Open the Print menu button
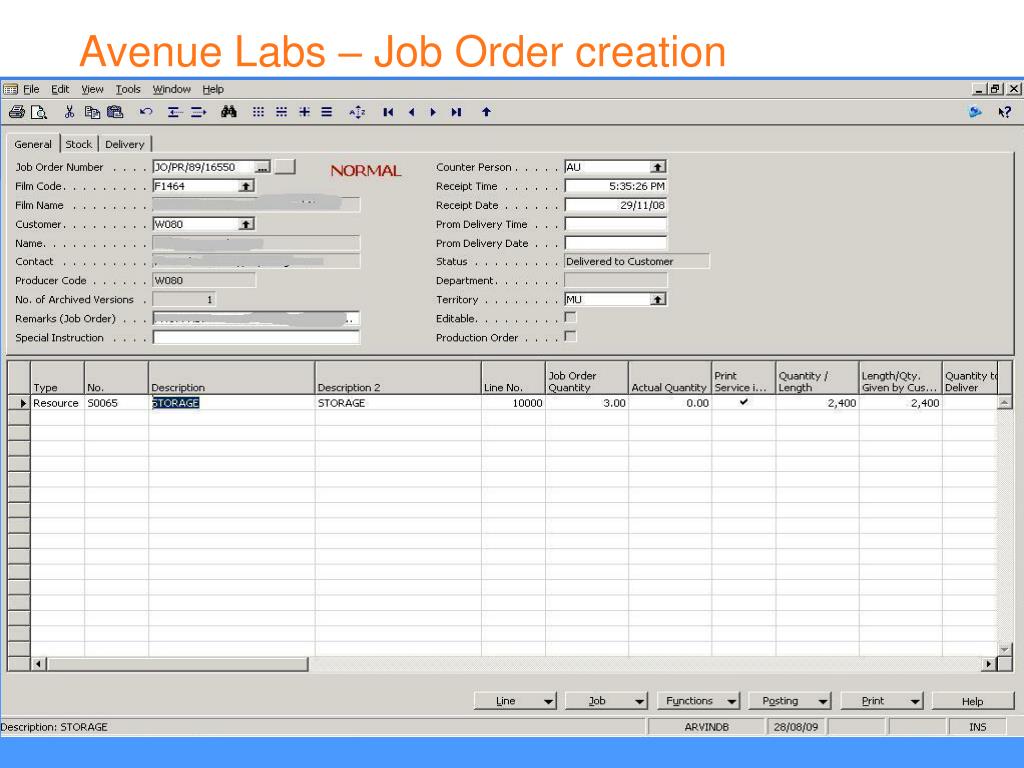Viewport: 1024px width, 768px height. tap(882, 701)
